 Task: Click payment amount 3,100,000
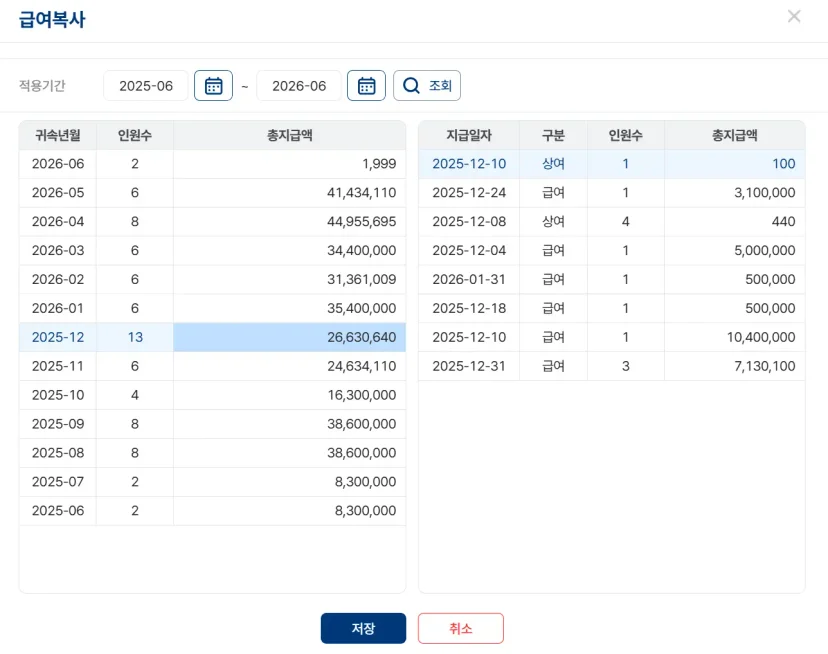pyautogui.click(x=765, y=193)
